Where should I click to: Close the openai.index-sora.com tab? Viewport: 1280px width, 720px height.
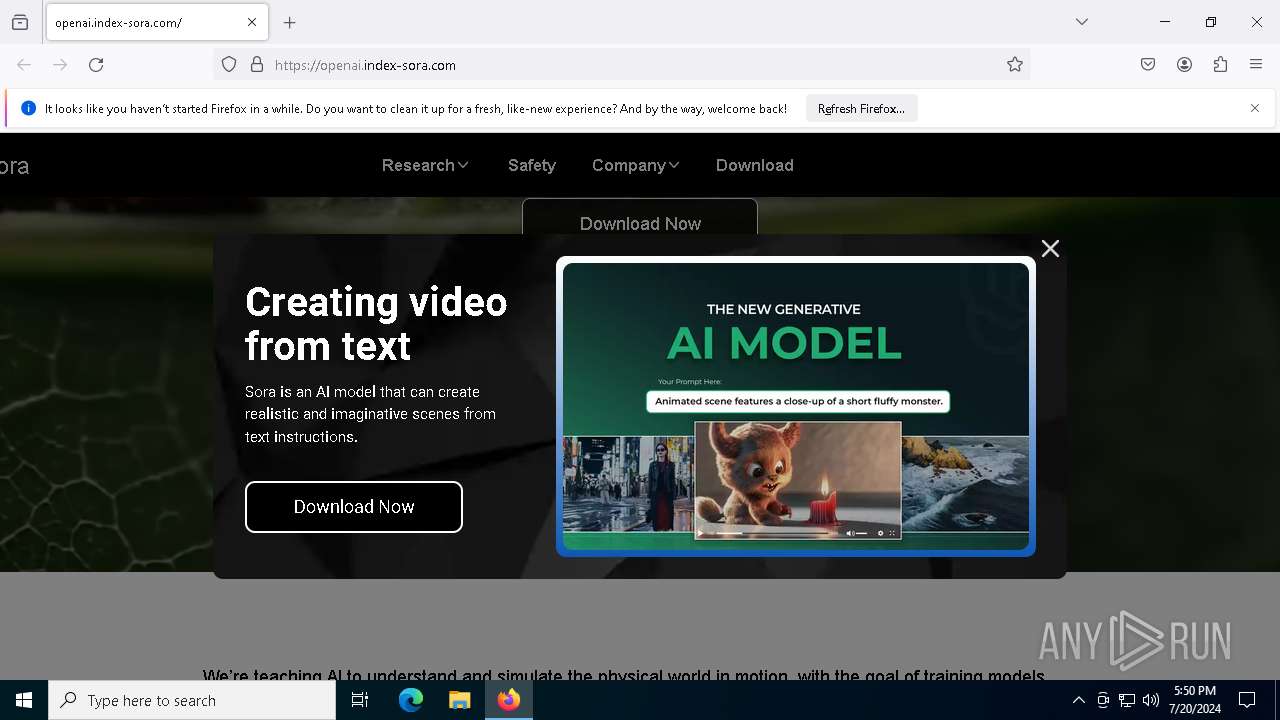click(x=252, y=22)
